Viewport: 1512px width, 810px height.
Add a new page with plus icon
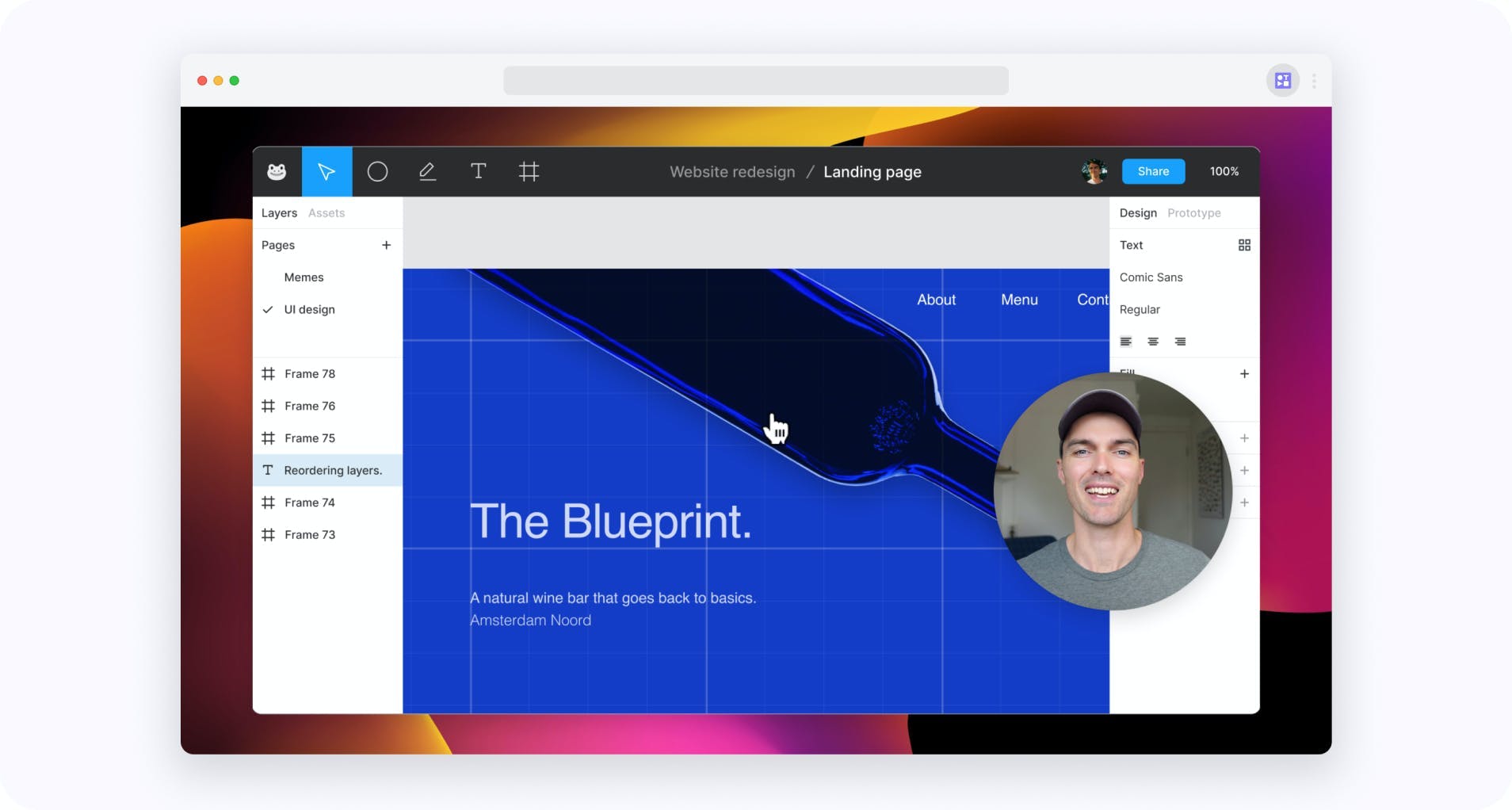click(x=386, y=245)
